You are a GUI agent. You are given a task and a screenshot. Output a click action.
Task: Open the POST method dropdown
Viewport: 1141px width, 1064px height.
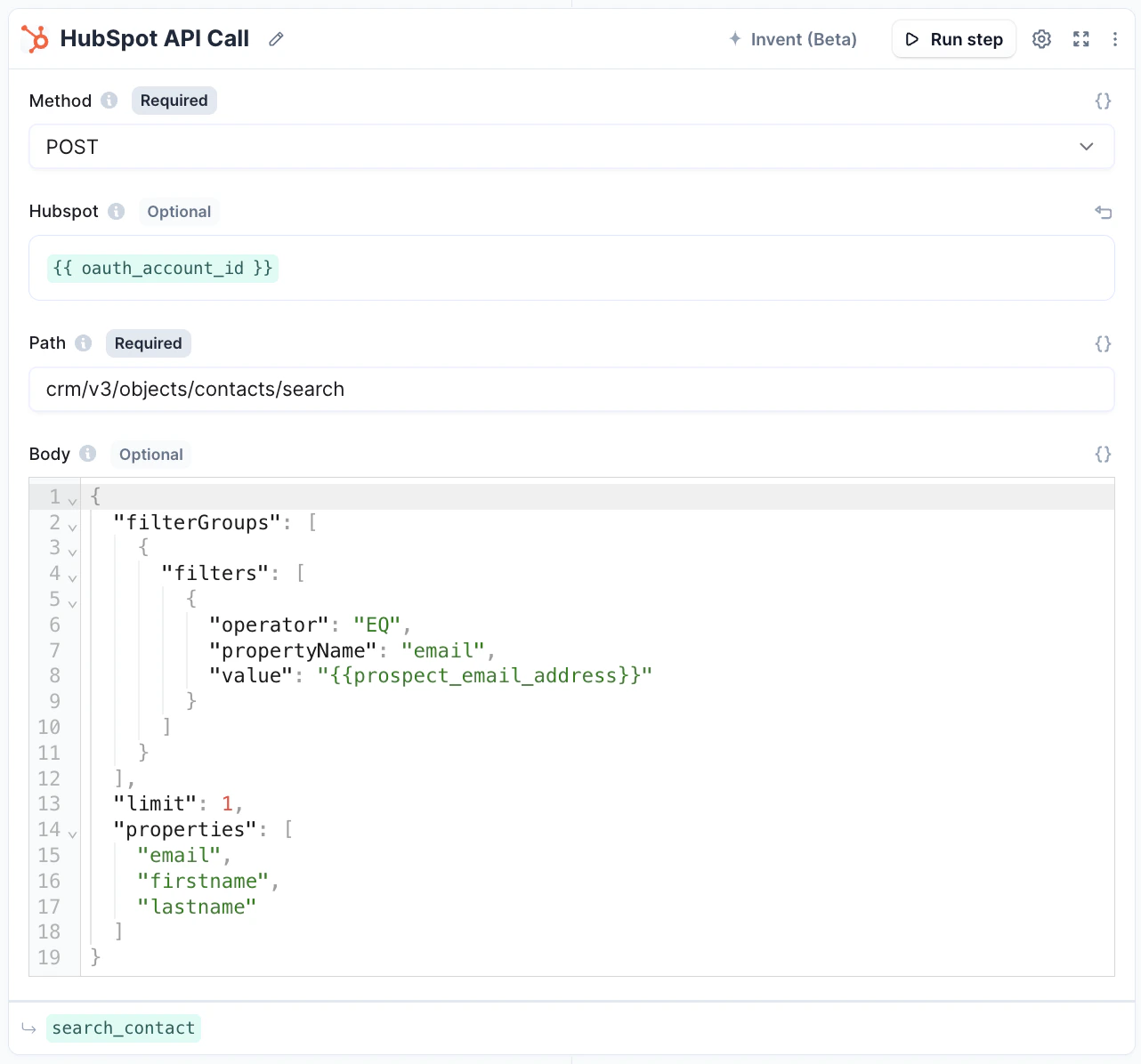click(571, 147)
